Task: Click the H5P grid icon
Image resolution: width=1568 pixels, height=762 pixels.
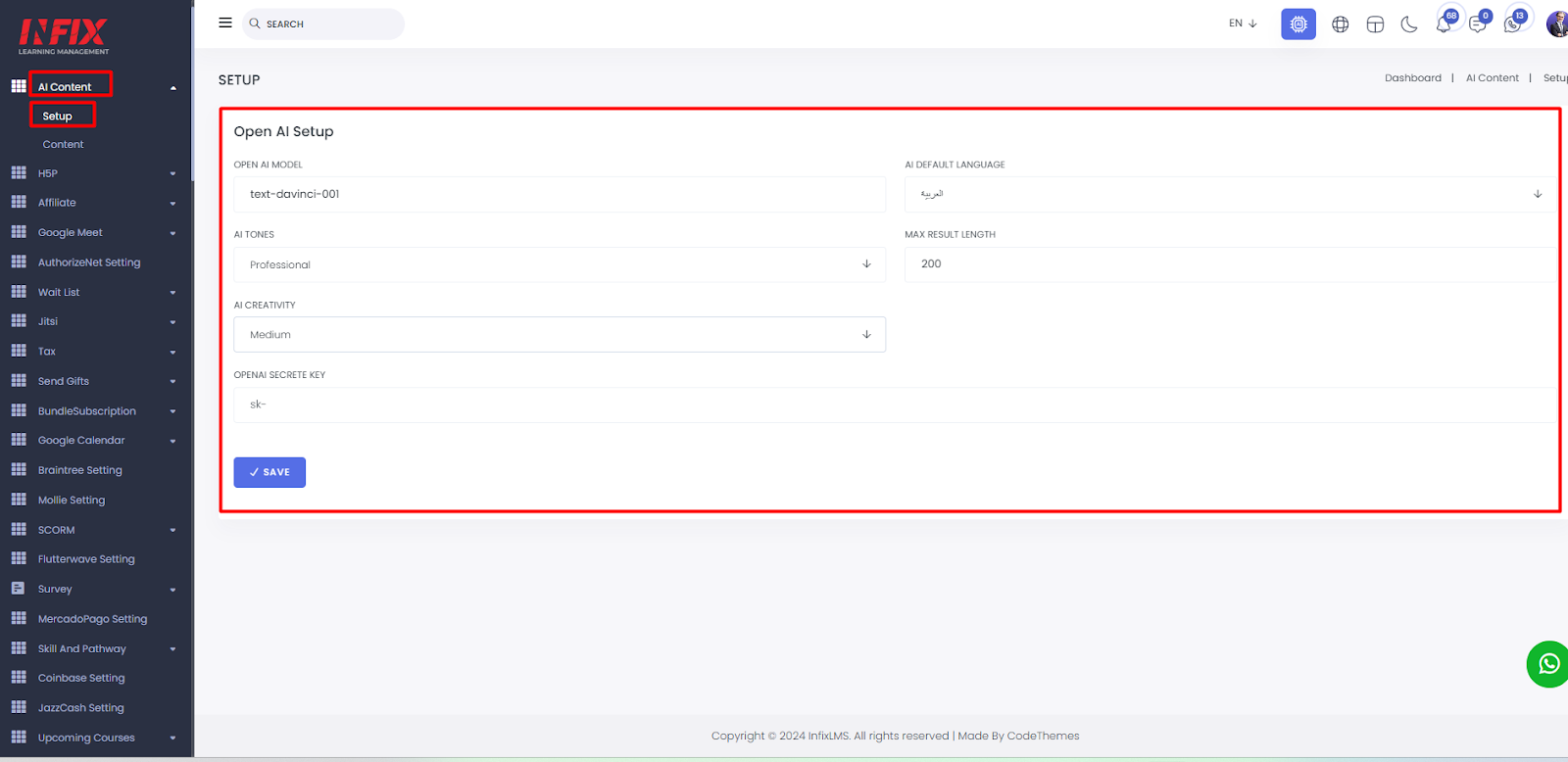Action: [x=19, y=172]
